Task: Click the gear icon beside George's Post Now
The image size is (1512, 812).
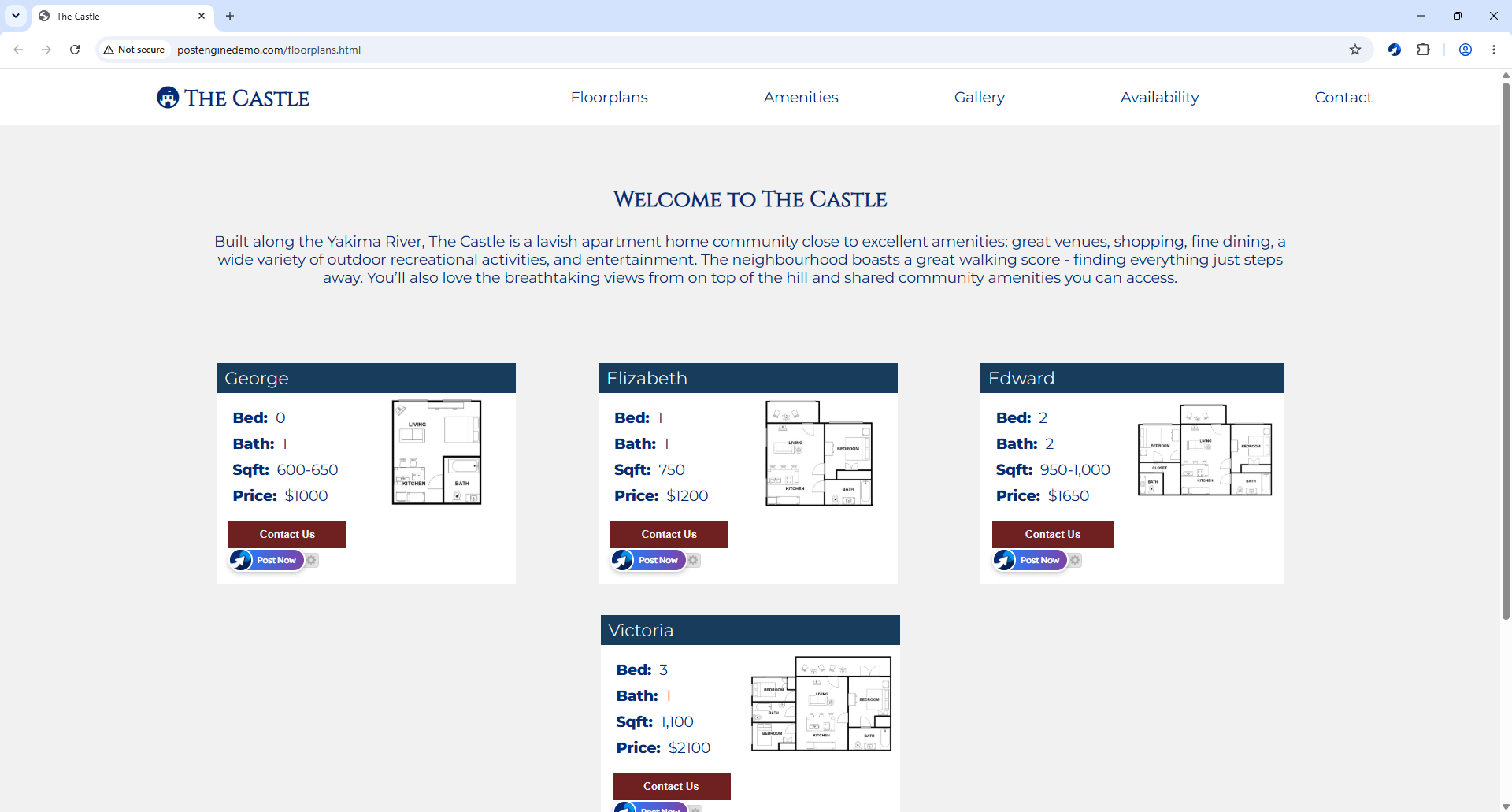Action: [x=312, y=560]
